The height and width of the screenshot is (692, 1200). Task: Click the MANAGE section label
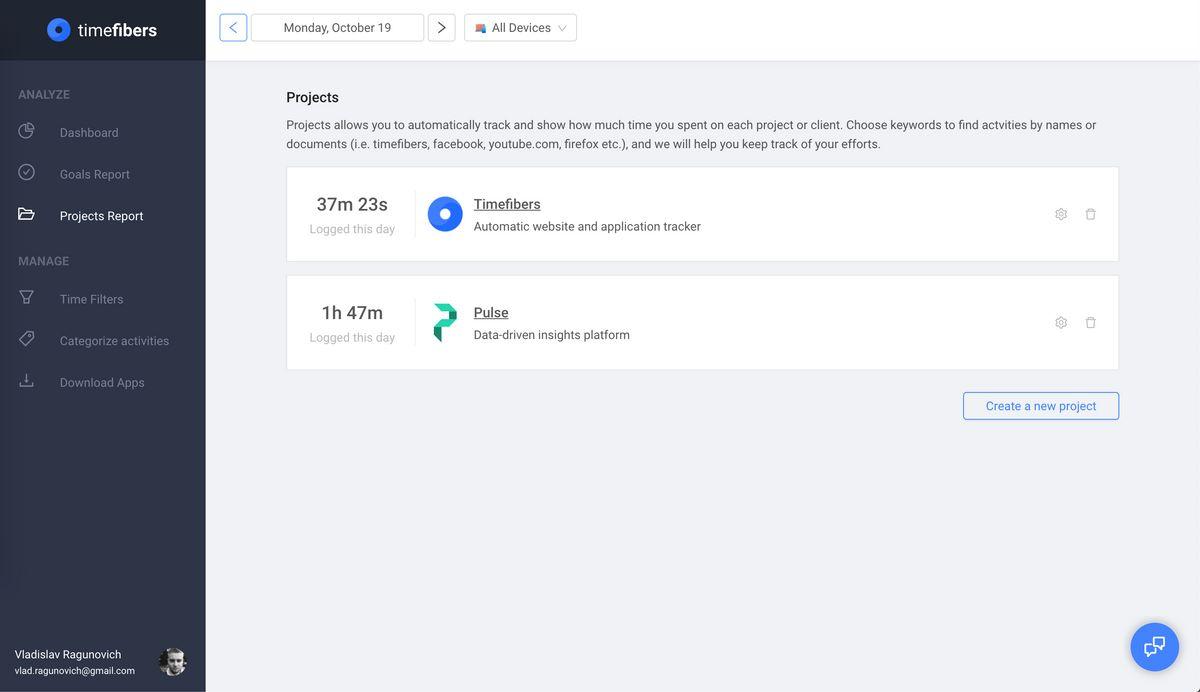(44, 261)
